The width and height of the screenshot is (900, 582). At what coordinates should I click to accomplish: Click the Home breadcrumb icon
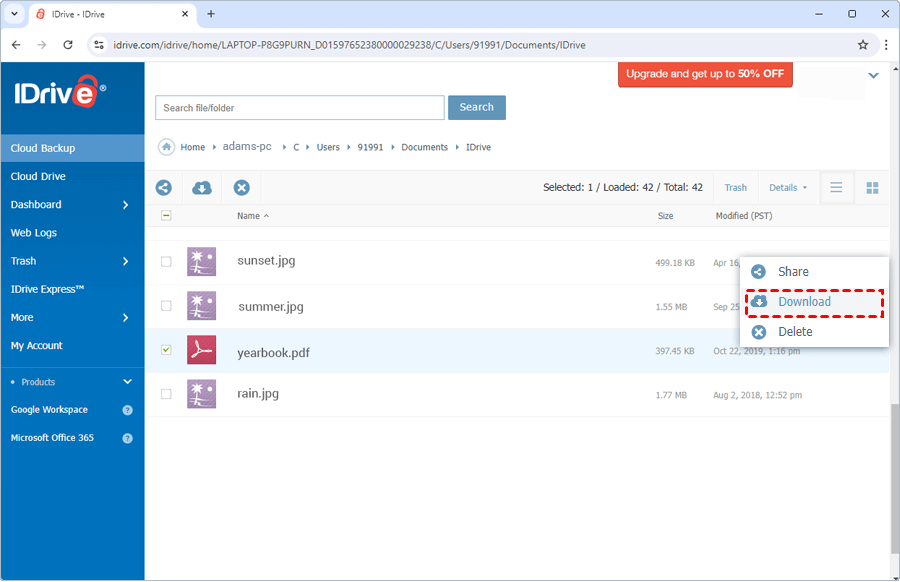167,147
